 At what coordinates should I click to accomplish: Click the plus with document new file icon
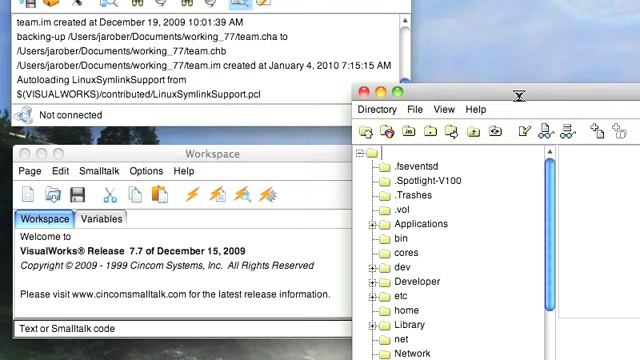(597, 131)
